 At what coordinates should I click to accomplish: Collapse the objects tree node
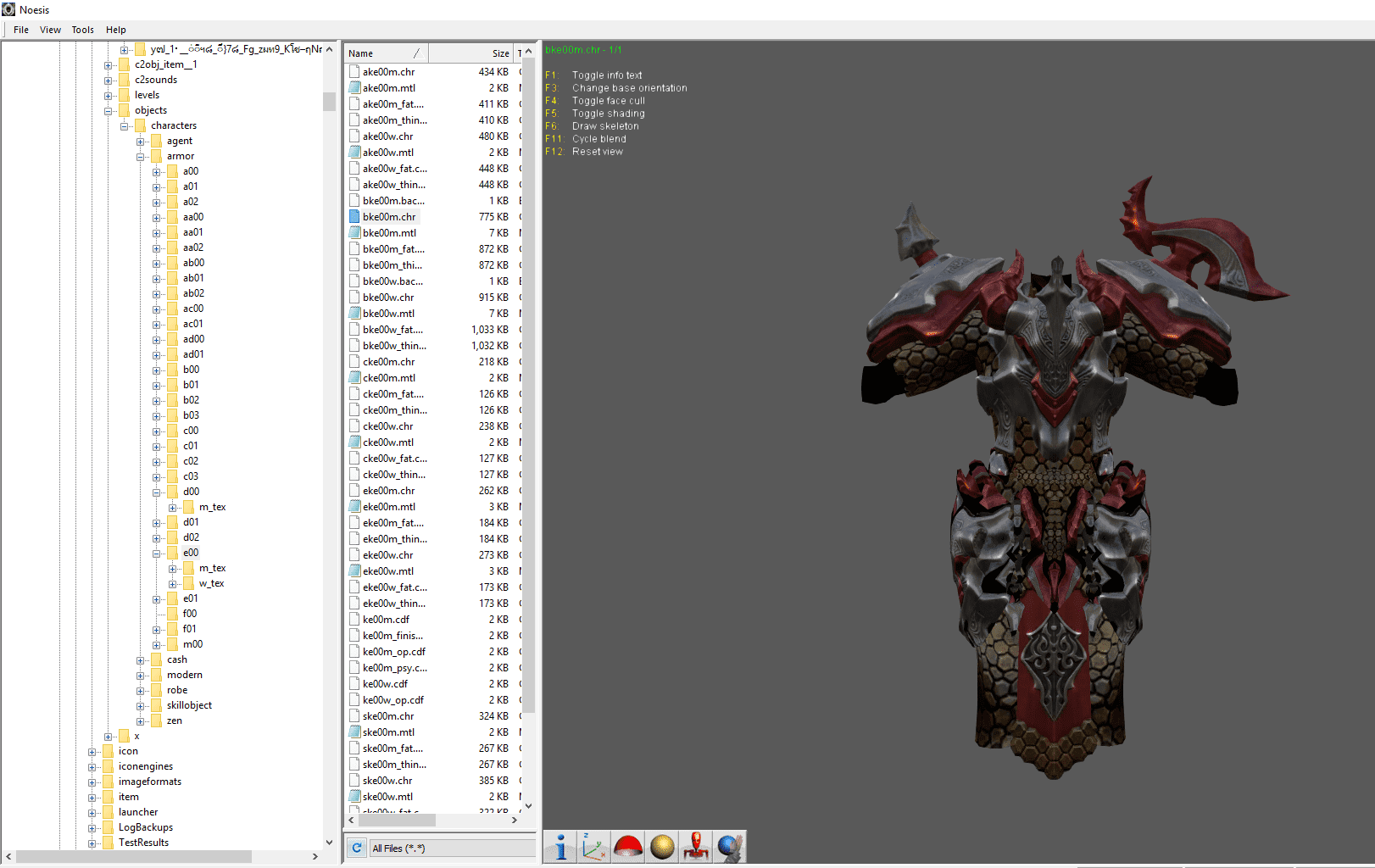pos(108,111)
